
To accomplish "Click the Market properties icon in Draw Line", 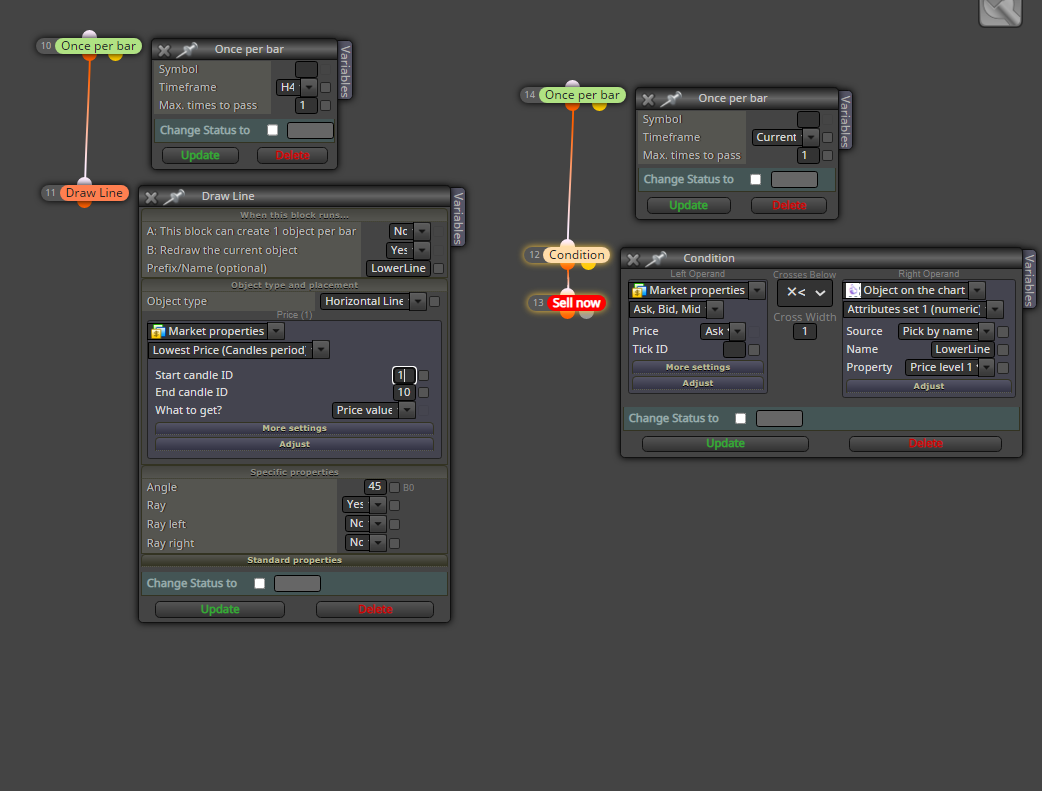I will 158,331.
